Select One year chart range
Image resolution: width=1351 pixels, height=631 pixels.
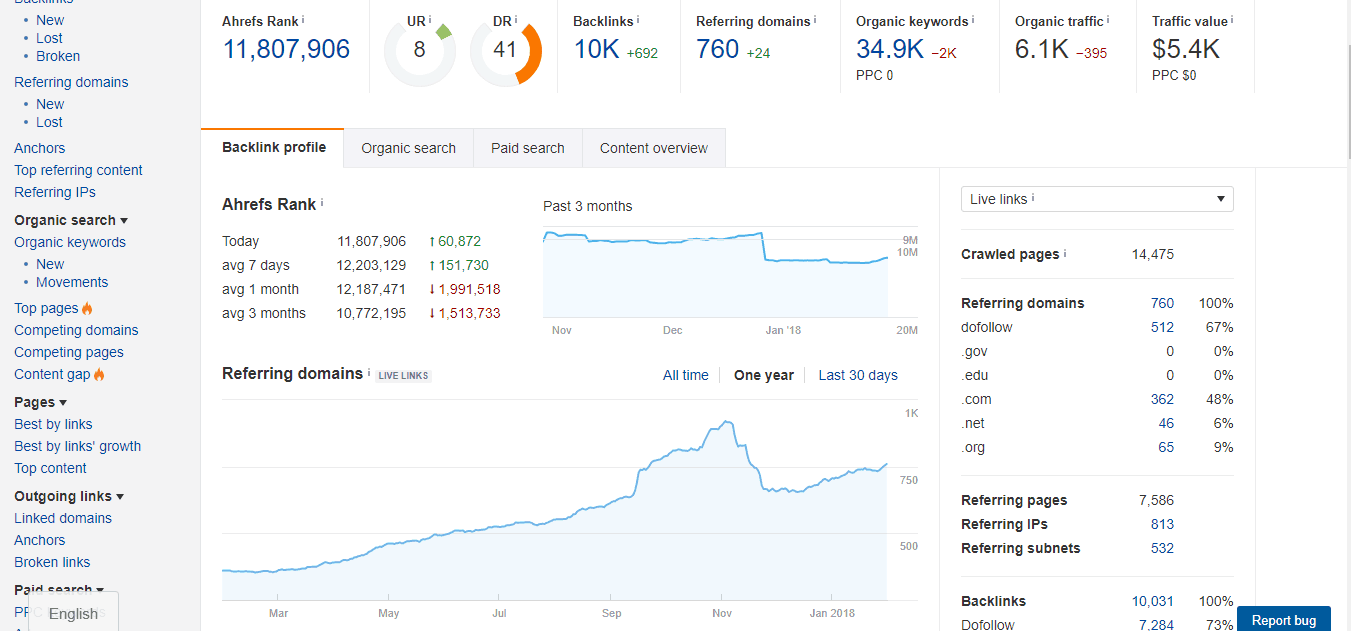pyautogui.click(x=764, y=375)
